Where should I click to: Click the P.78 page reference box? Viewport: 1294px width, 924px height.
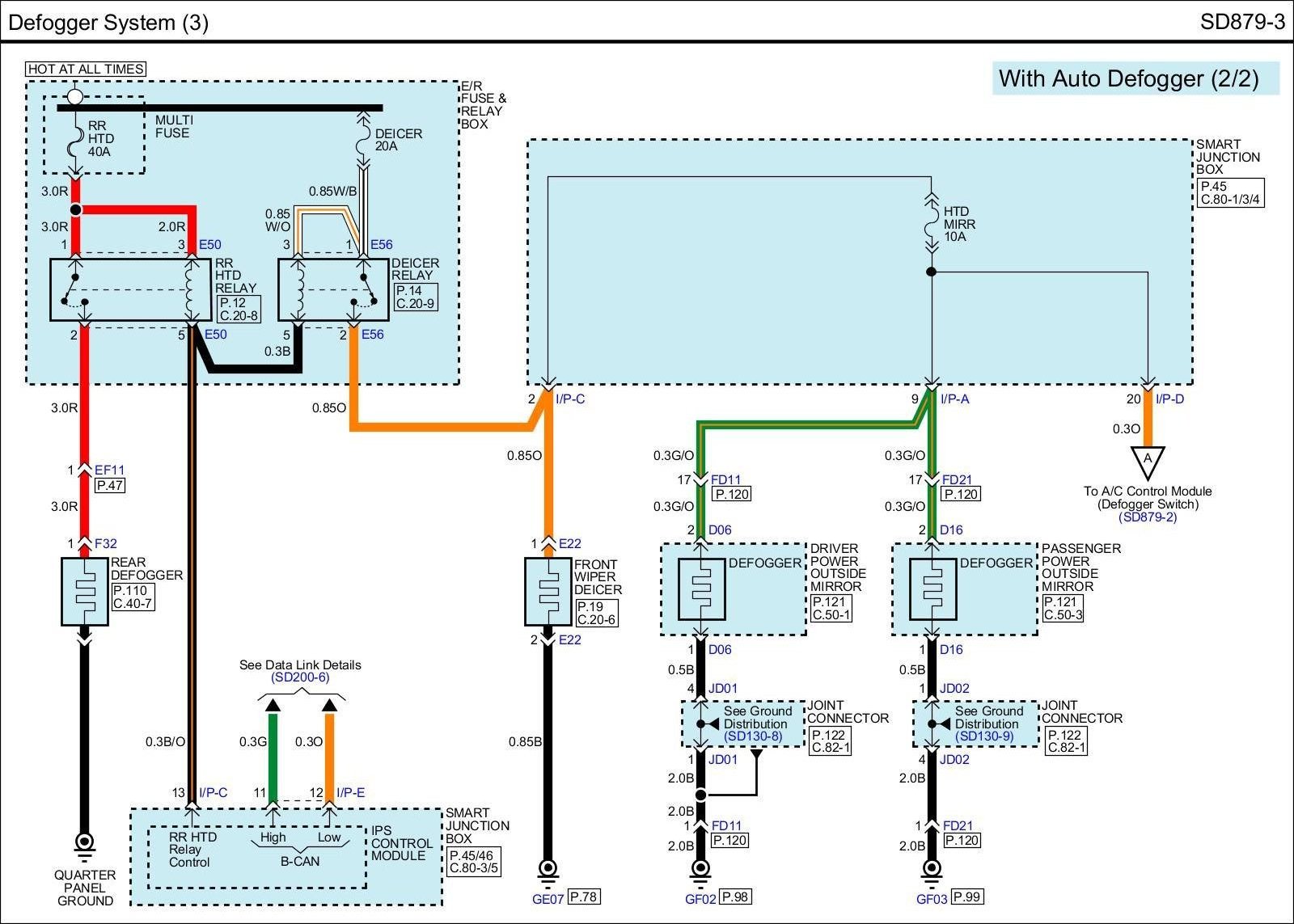pos(584,897)
